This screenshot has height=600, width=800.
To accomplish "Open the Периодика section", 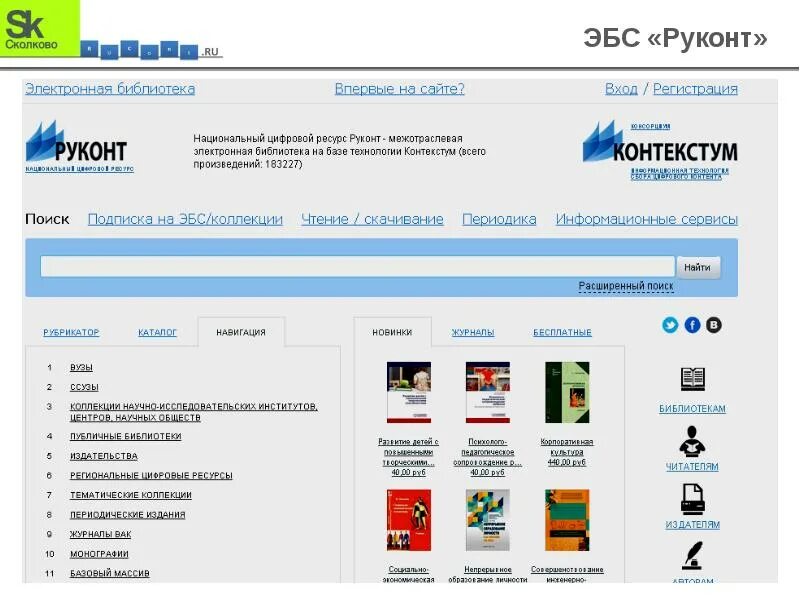I will (499, 219).
